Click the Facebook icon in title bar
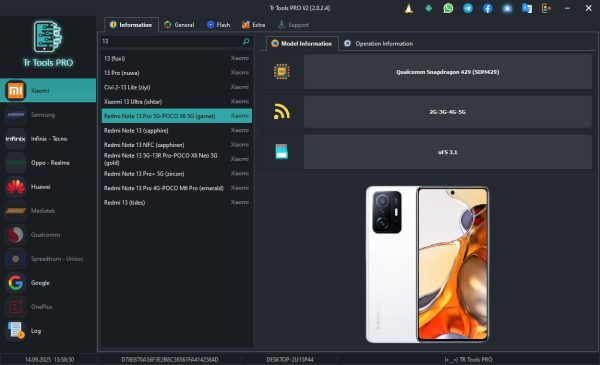600x365 pixels. pos(488,8)
